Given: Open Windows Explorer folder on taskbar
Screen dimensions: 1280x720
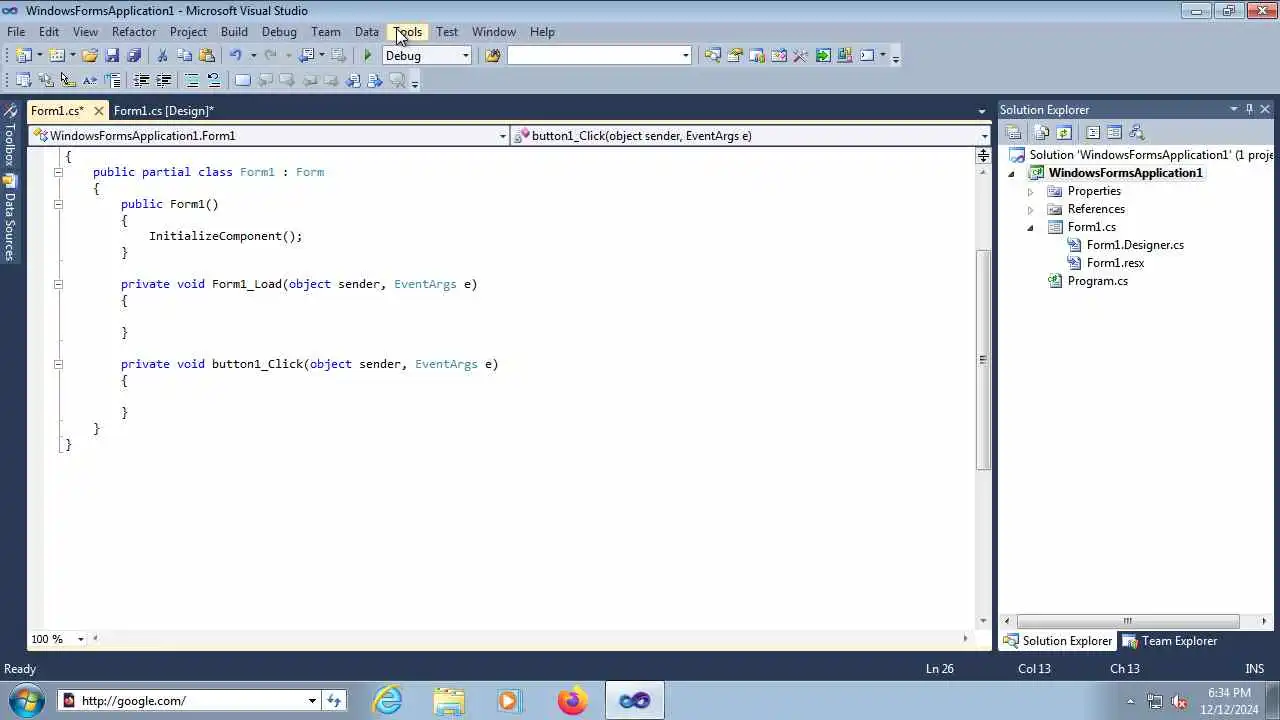Looking at the screenshot, I should pyautogui.click(x=449, y=701).
